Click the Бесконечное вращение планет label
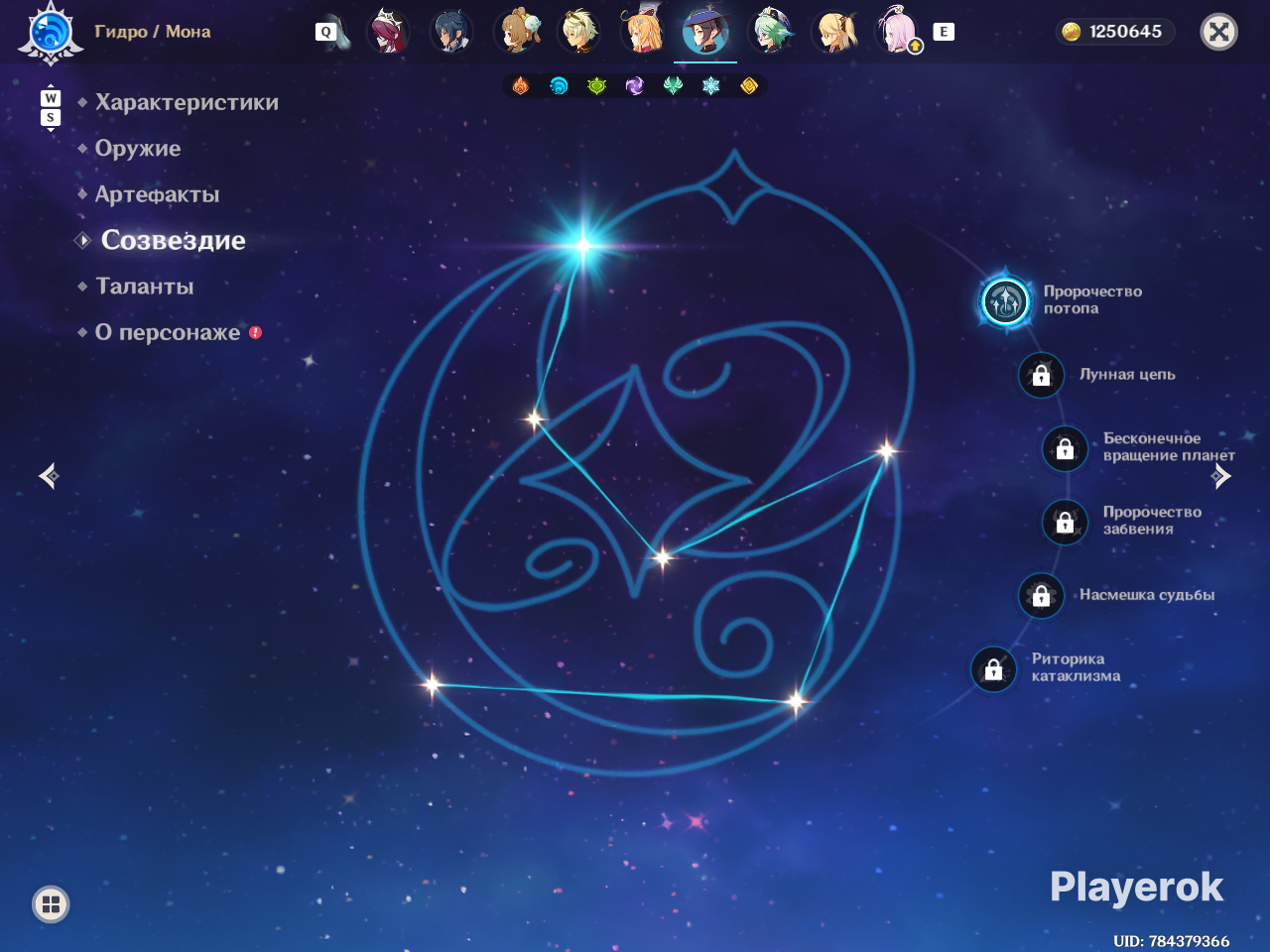Image resolution: width=1270 pixels, height=952 pixels. click(1169, 447)
